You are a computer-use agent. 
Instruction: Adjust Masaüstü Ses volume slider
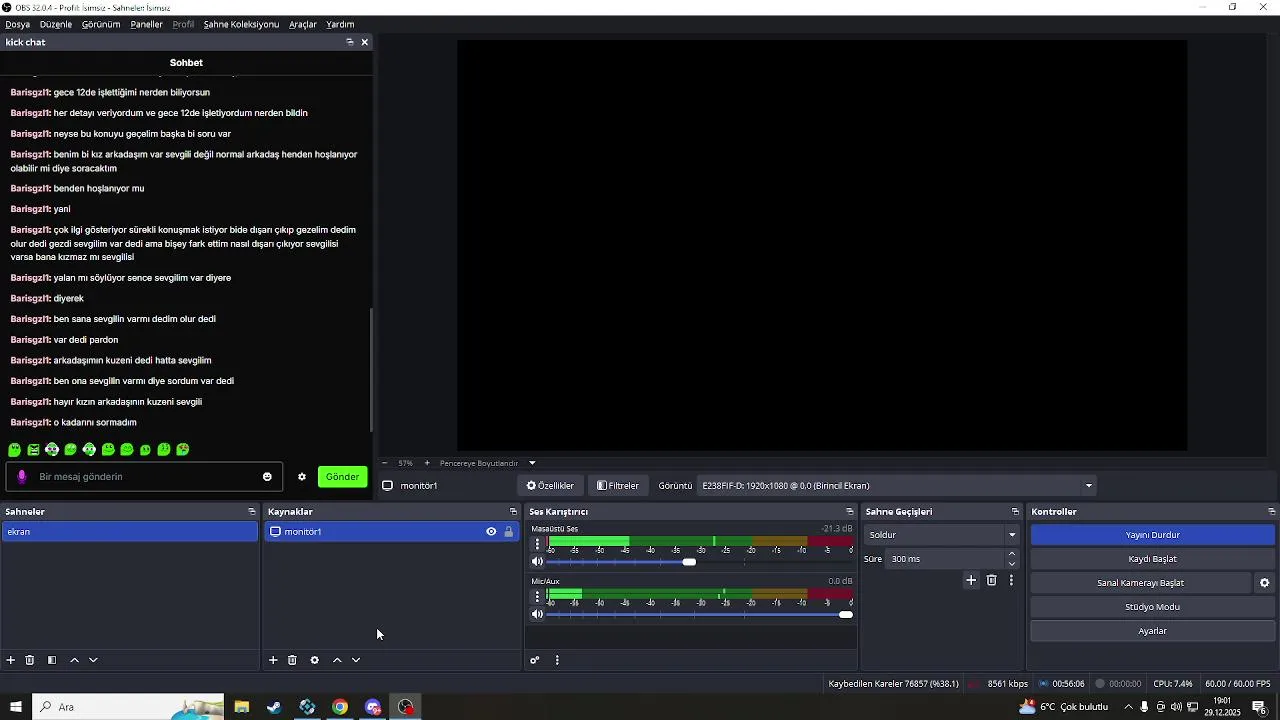click(689, 562)
